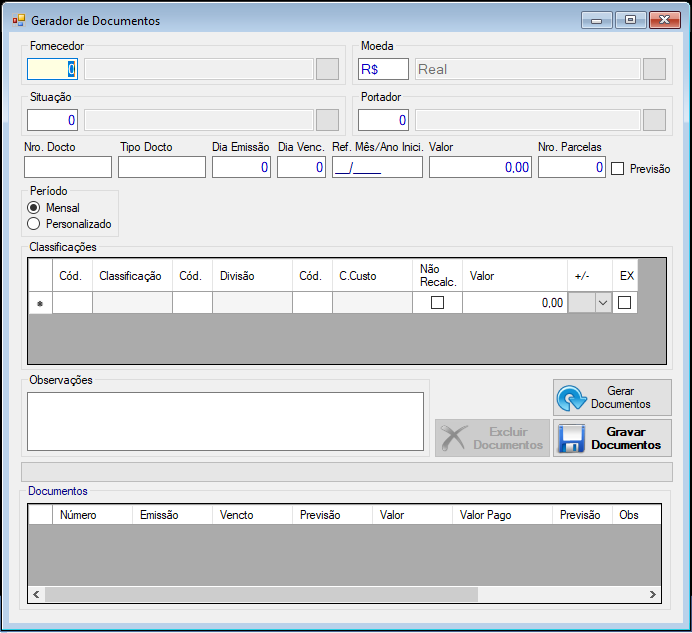Click the Situação lookup button
Viewport: 692px width, 633px height.
[327, 120]
